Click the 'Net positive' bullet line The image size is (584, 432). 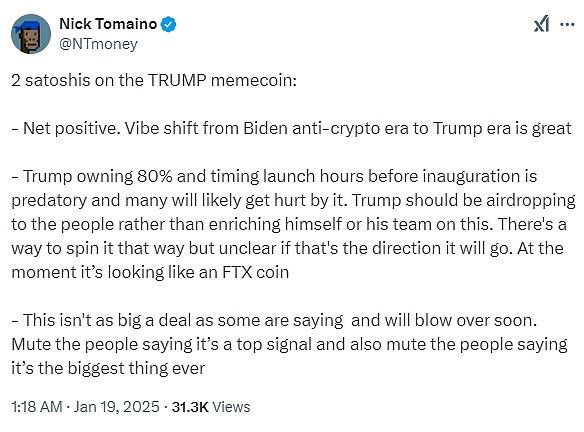[x=291, y=128]
